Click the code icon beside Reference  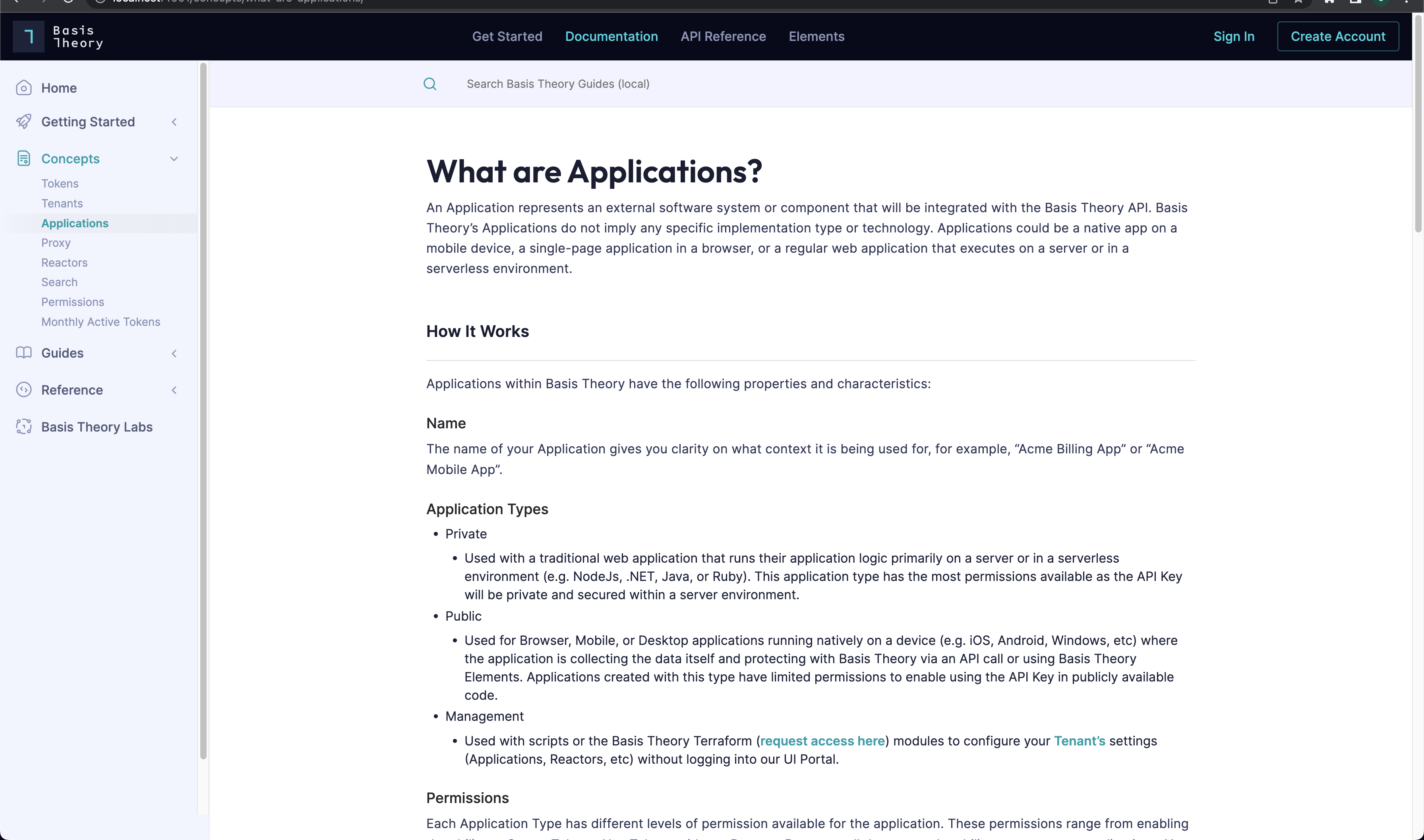pos(24,390)
